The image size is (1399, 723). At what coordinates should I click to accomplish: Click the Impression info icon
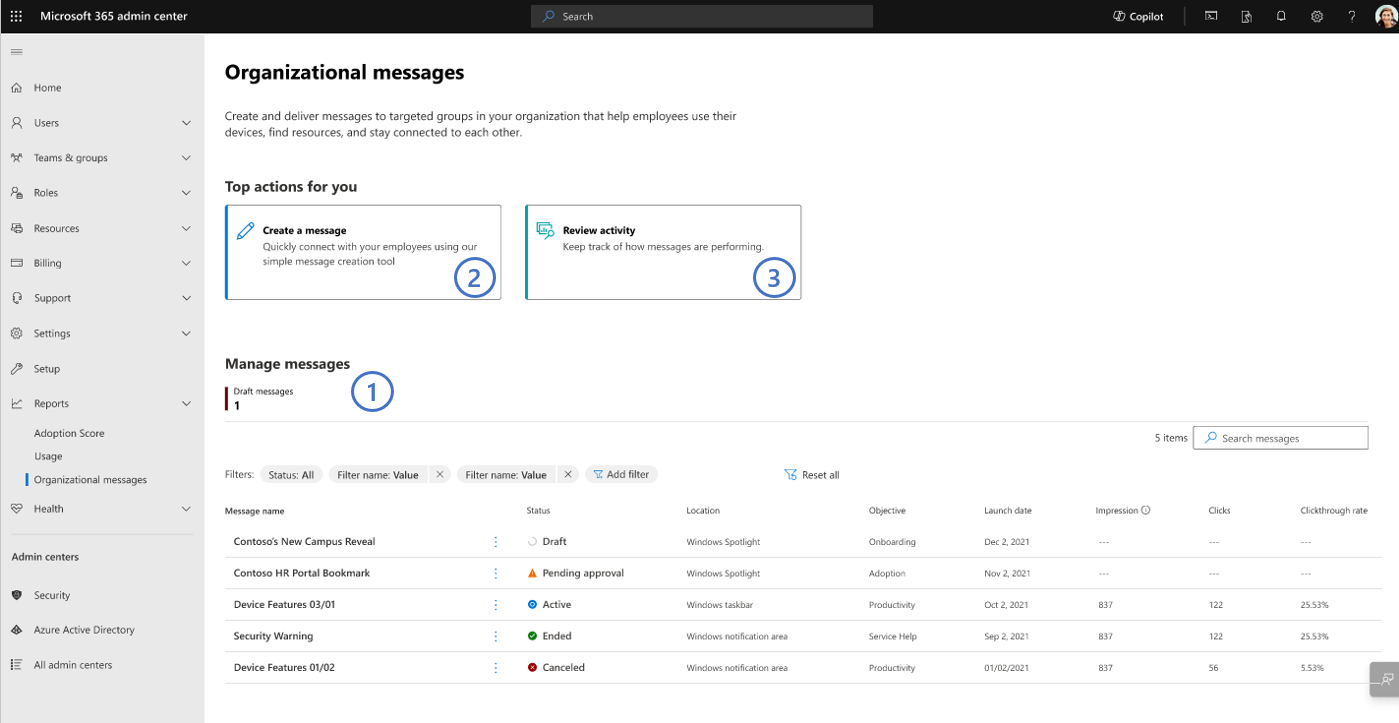point(1146,510)
